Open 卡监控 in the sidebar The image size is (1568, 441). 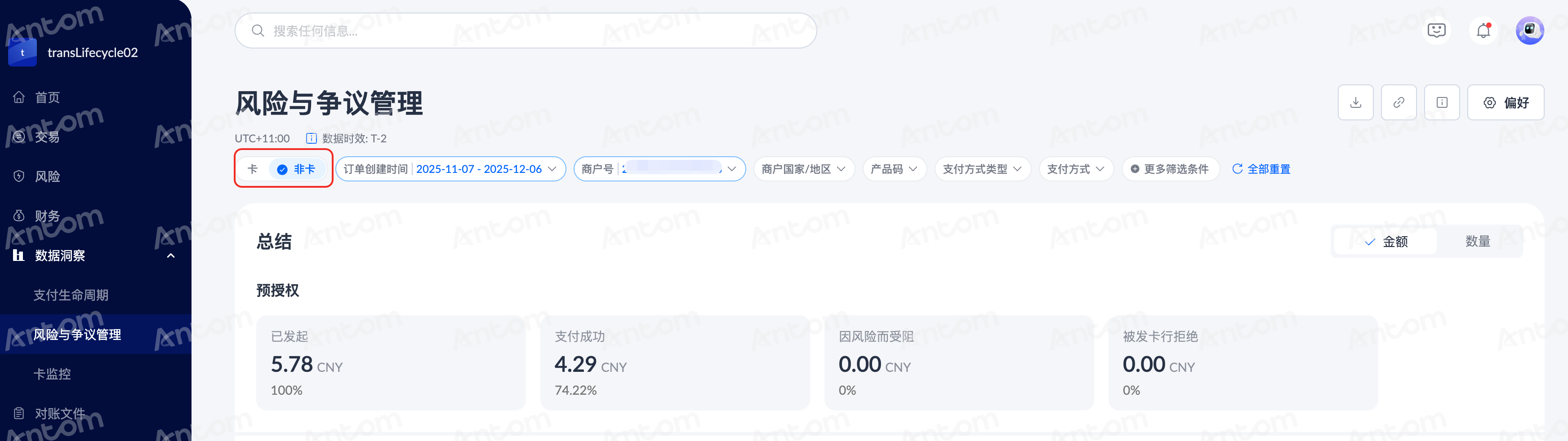(x=52, y=374)
